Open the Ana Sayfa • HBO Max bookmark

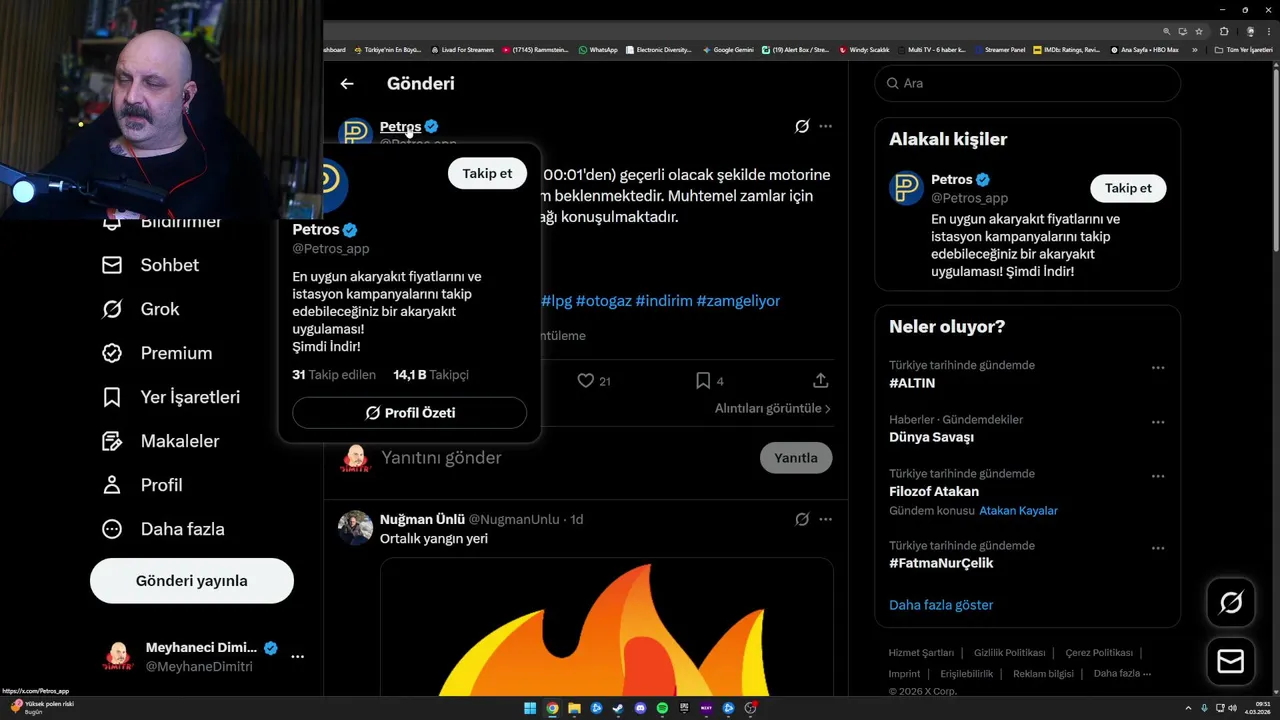point(1145,50)
